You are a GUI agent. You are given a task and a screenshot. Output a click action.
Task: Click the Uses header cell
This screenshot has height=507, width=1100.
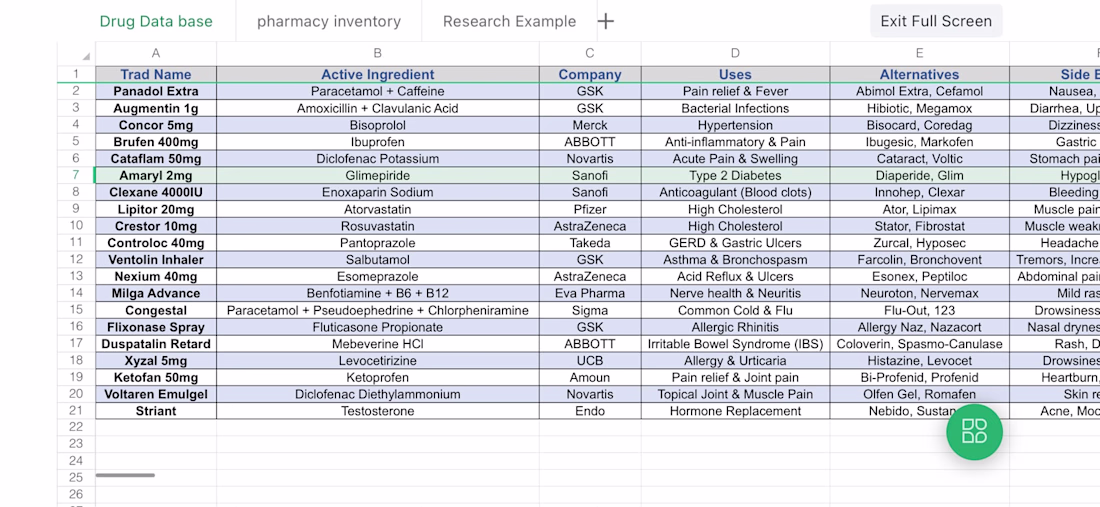pyautogui.click(x=735, y=74)
